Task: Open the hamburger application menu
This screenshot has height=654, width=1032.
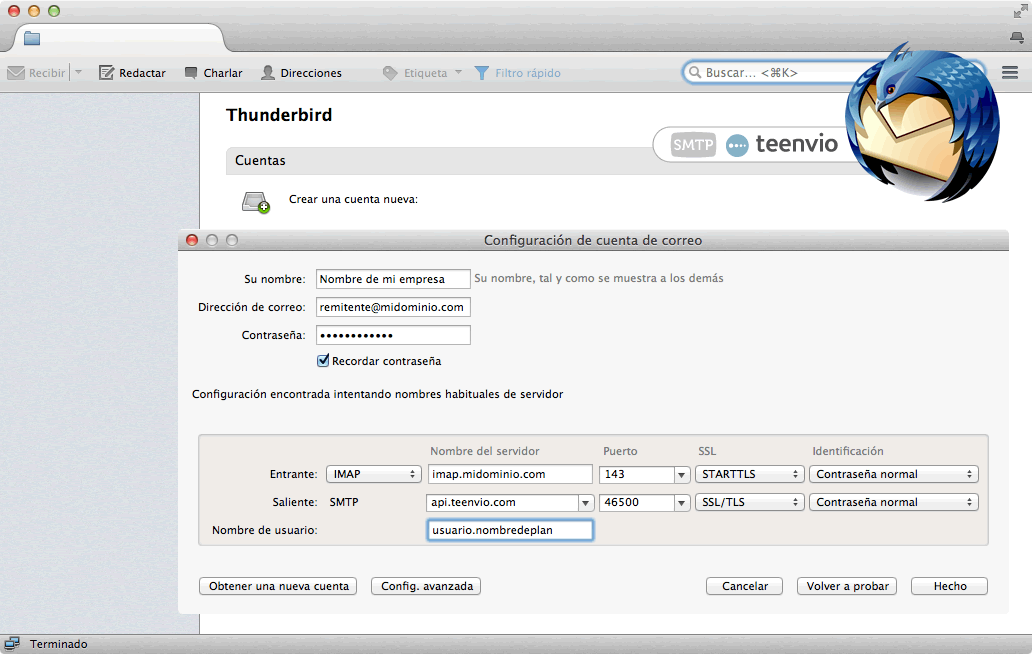Action: [1010, 72]
